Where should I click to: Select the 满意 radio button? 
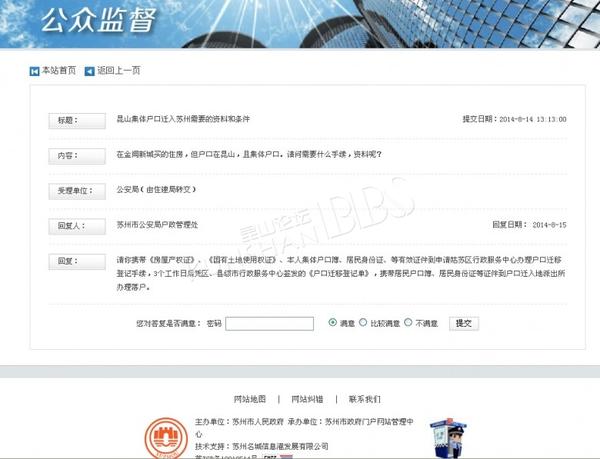333,323
